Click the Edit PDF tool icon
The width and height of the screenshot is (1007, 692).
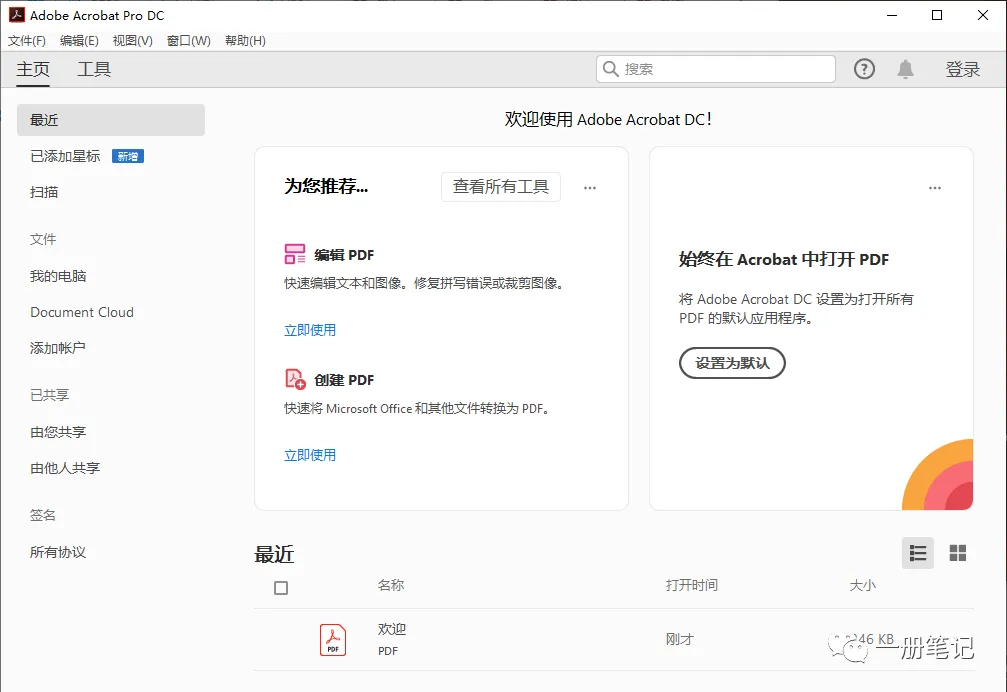click(295, 254)
